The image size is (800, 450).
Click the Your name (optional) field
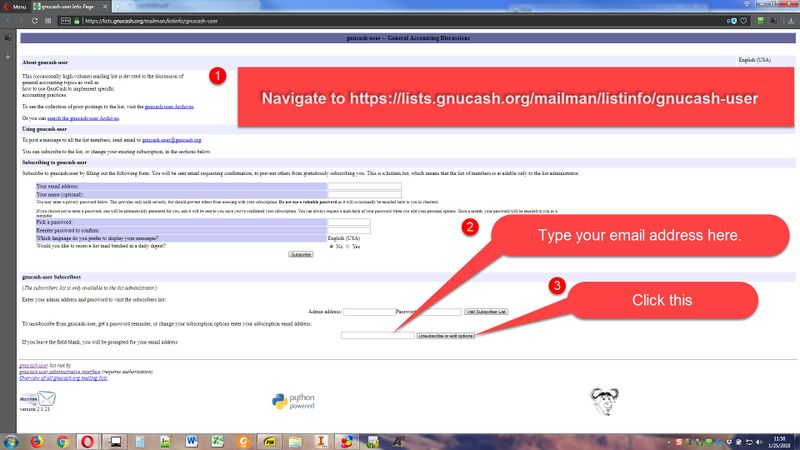coord(364,194)
